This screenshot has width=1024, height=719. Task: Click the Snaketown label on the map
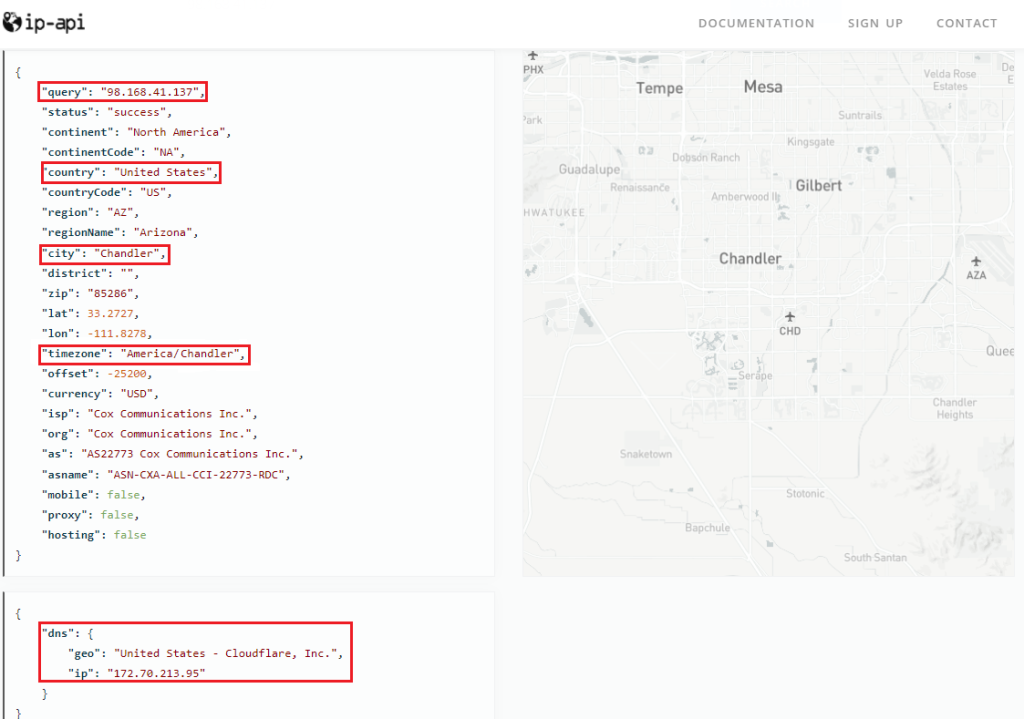click(646, 454)
